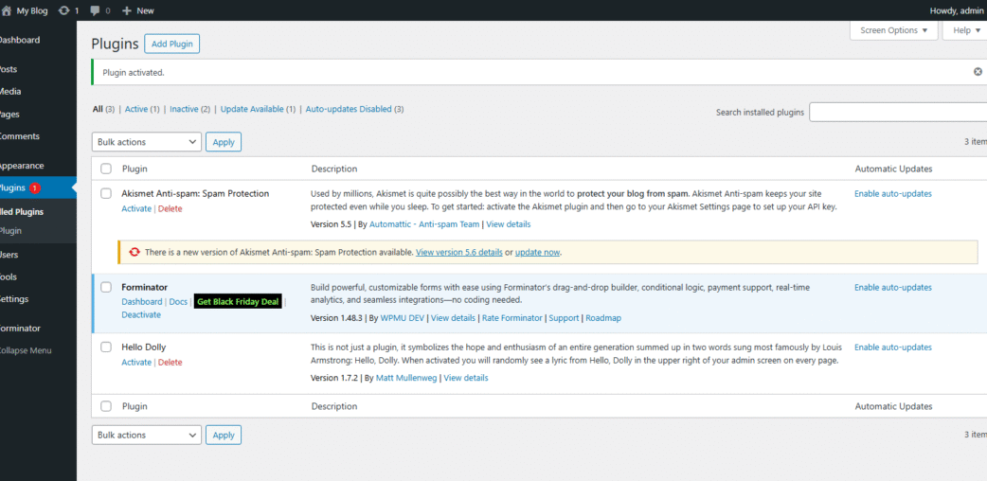Viewport: 987px width, 481px height.
Task: Open the top Bulk actions dropdown
Action: (147, 142)
